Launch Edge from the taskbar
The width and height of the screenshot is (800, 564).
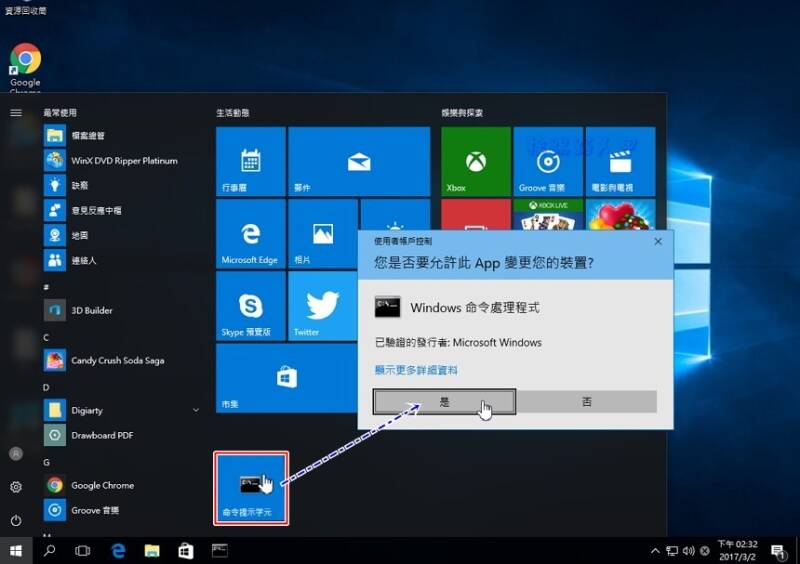[118, 551]
